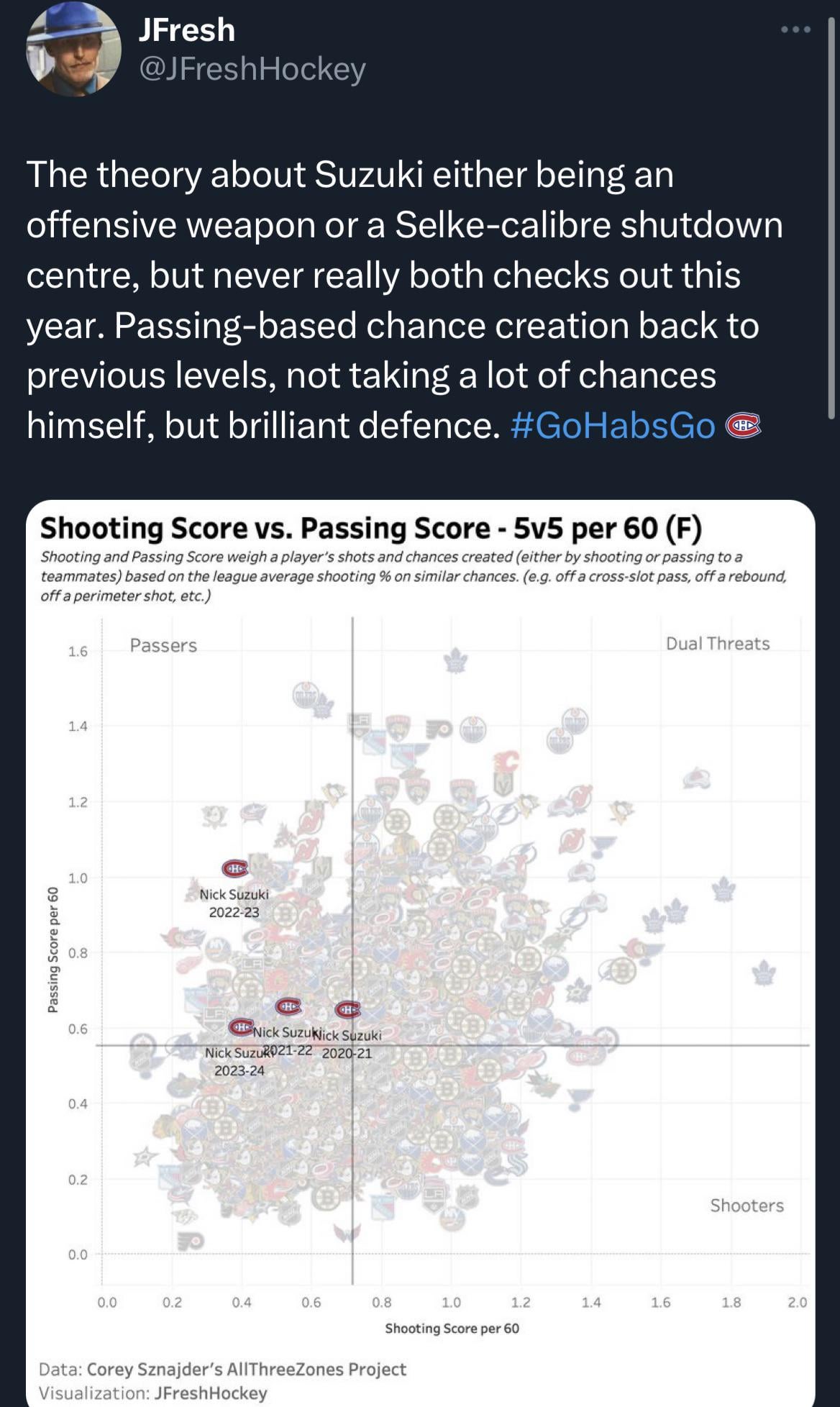Image resolution: width=840 pixels, height=1407 pixels.
Task: Select the Canadiens marker above Suzuki 2020-21 label
Action: point(348,1010)
